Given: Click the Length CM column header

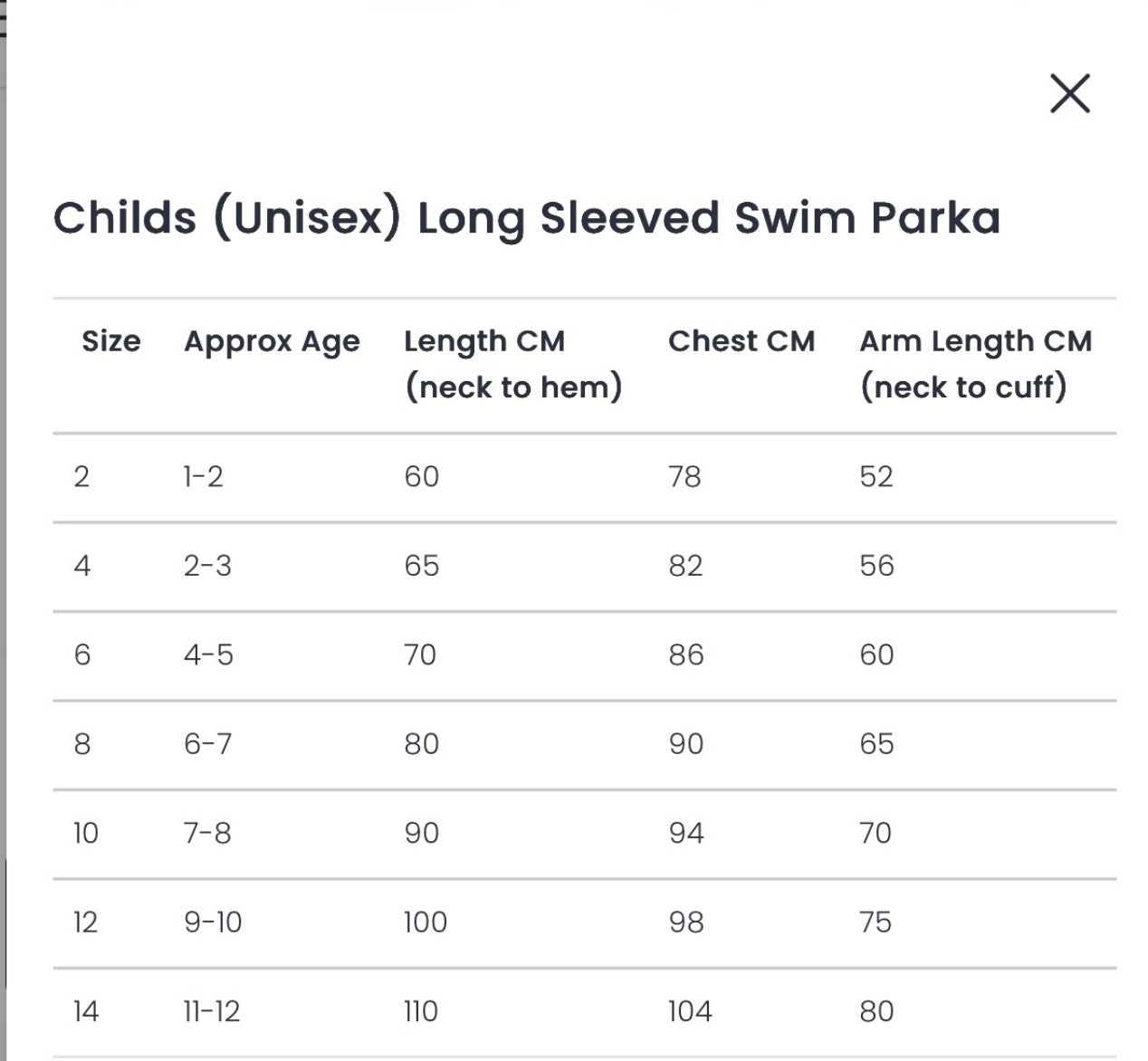Looking at the screenshot, I should (512, 364).
